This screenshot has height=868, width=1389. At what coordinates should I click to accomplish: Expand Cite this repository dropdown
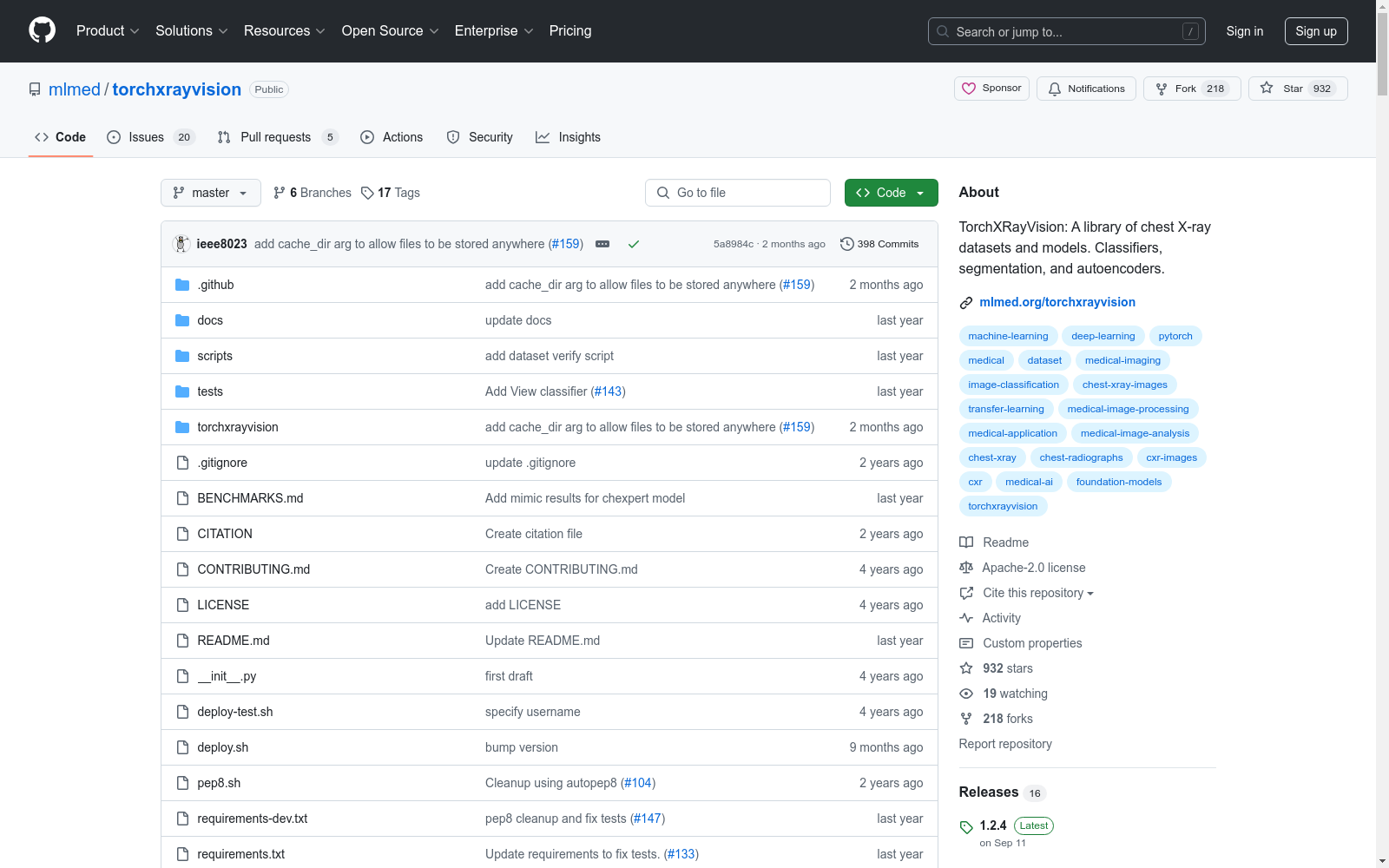[1038, 593]
